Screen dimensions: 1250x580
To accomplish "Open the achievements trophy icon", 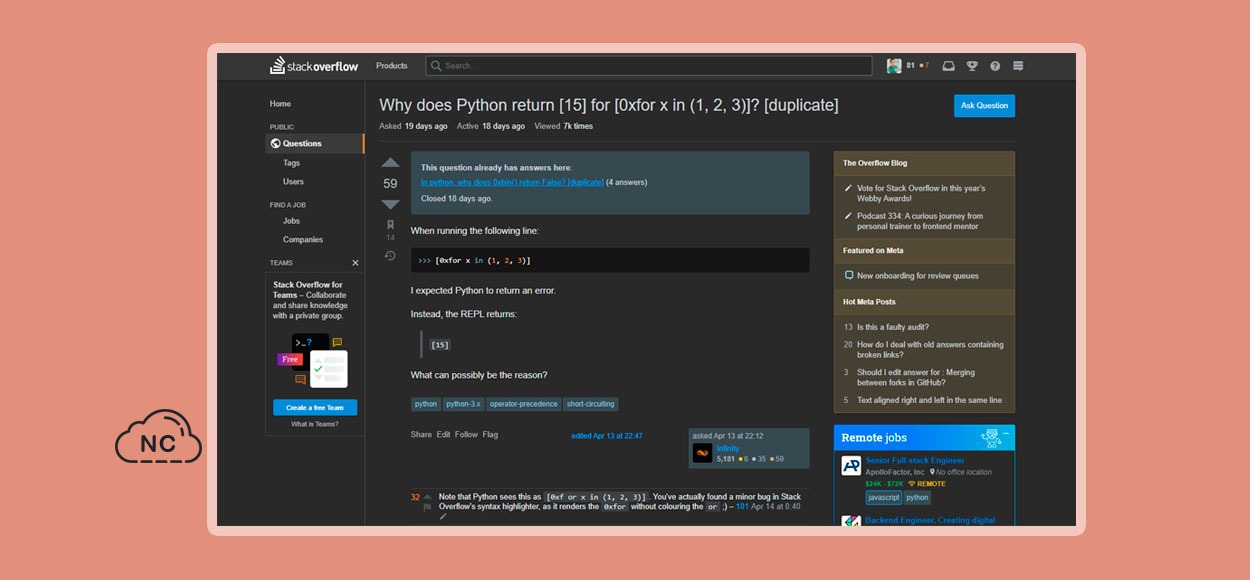I will point(972,66).
